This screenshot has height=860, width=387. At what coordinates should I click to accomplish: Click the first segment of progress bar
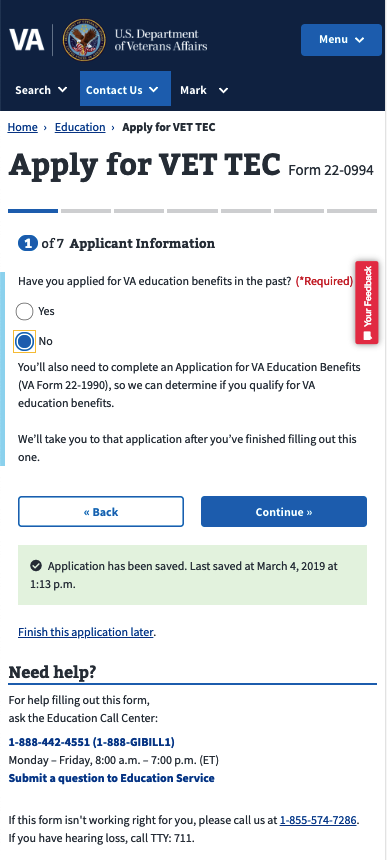[x=33, y=211]
